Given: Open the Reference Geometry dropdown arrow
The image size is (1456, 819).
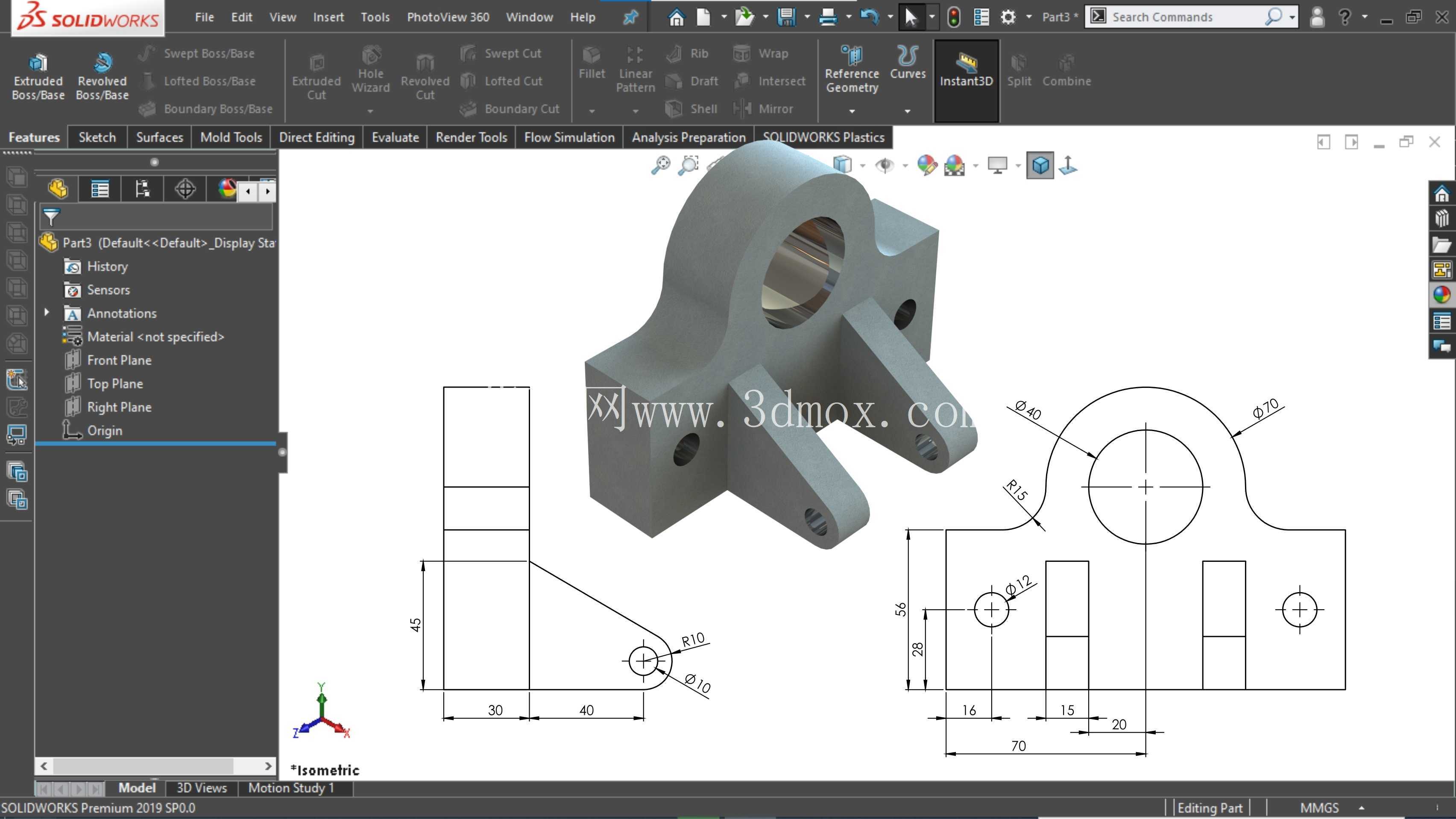Looking at the screenshot, I should 852,112.
